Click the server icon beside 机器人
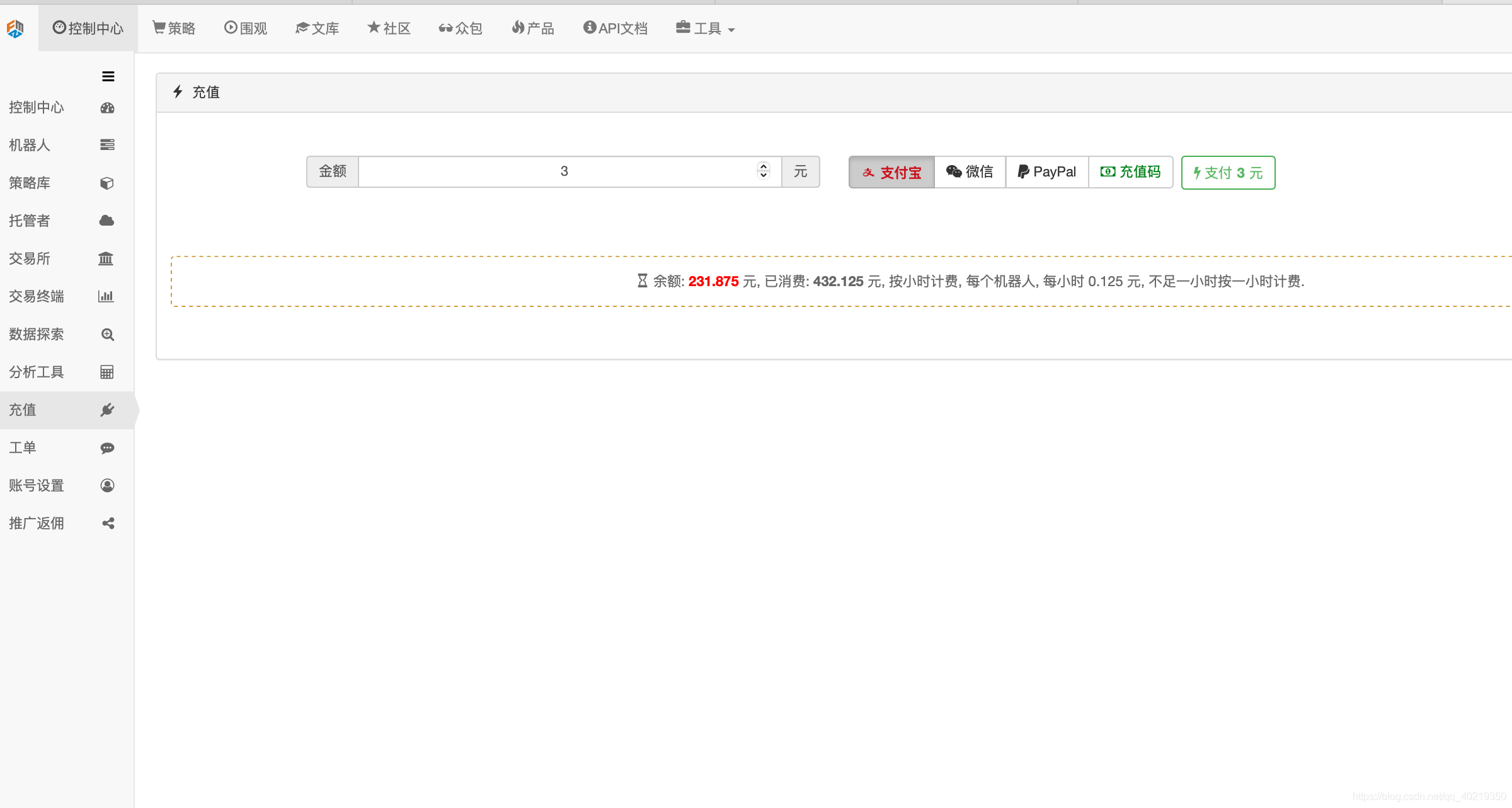1512x808 pixels. pos(107,145)
